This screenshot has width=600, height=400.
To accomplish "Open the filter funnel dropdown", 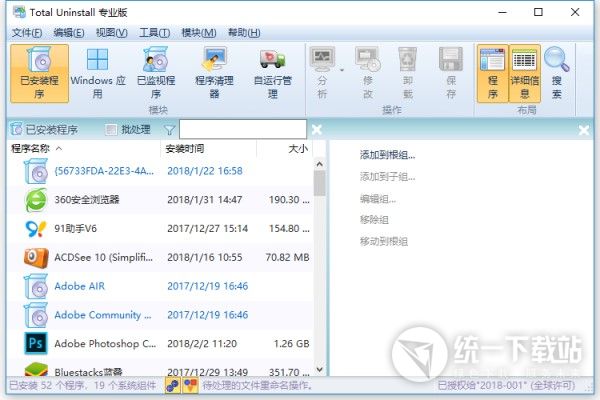I will [169, 130].
